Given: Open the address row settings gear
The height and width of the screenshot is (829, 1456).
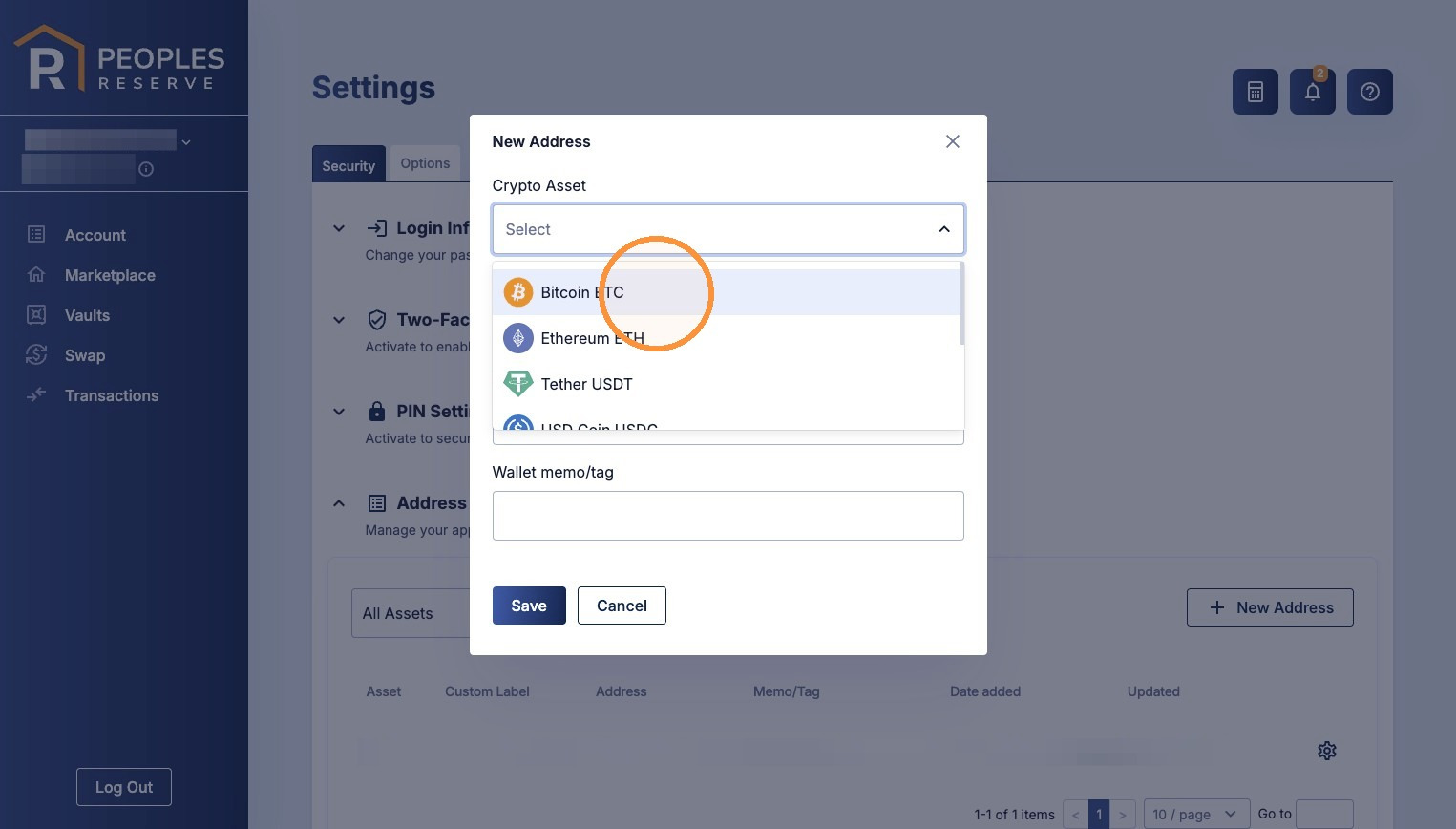Looking at the screenshot, I should coord(1327,751).
